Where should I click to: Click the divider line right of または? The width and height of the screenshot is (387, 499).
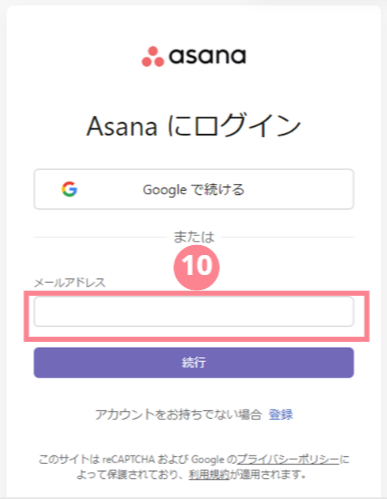coord(287,237)
